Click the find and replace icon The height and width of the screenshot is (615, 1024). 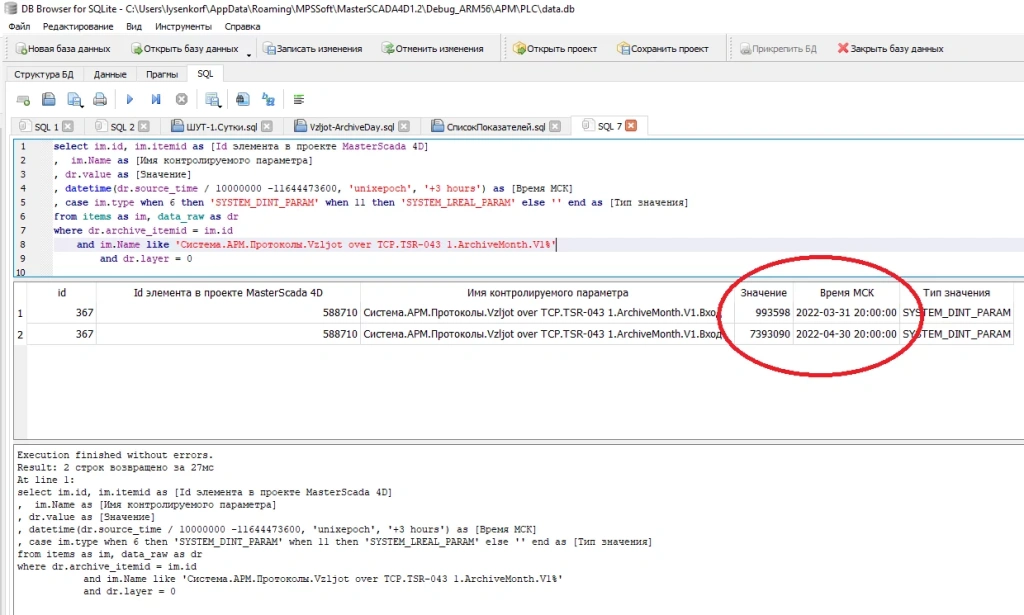click(267, 99)
